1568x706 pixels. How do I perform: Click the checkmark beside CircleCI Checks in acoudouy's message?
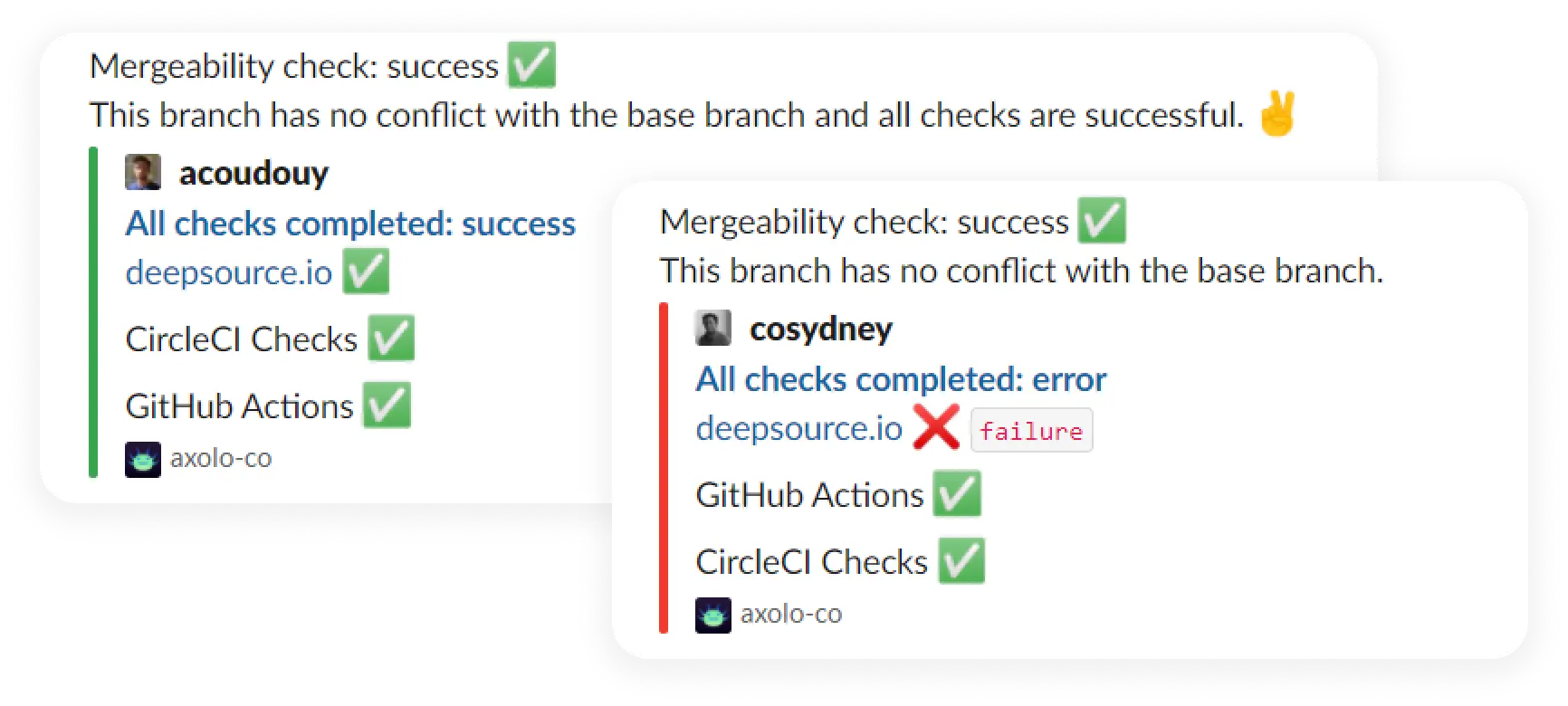click(x=391, y=338)
